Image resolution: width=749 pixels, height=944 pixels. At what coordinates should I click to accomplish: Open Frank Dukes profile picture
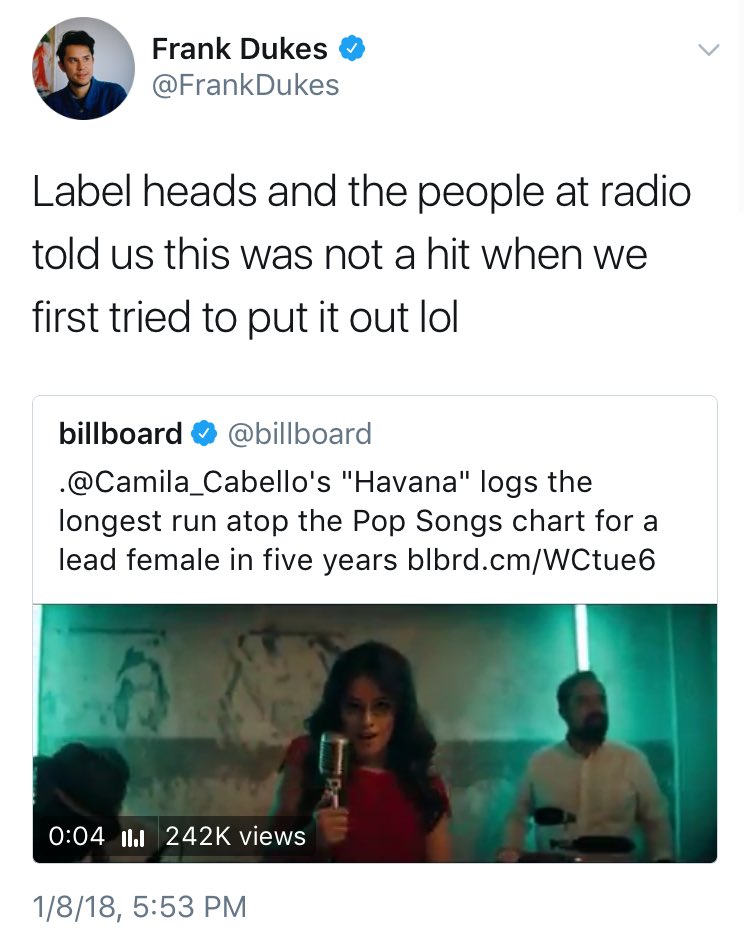coord(84,68)
